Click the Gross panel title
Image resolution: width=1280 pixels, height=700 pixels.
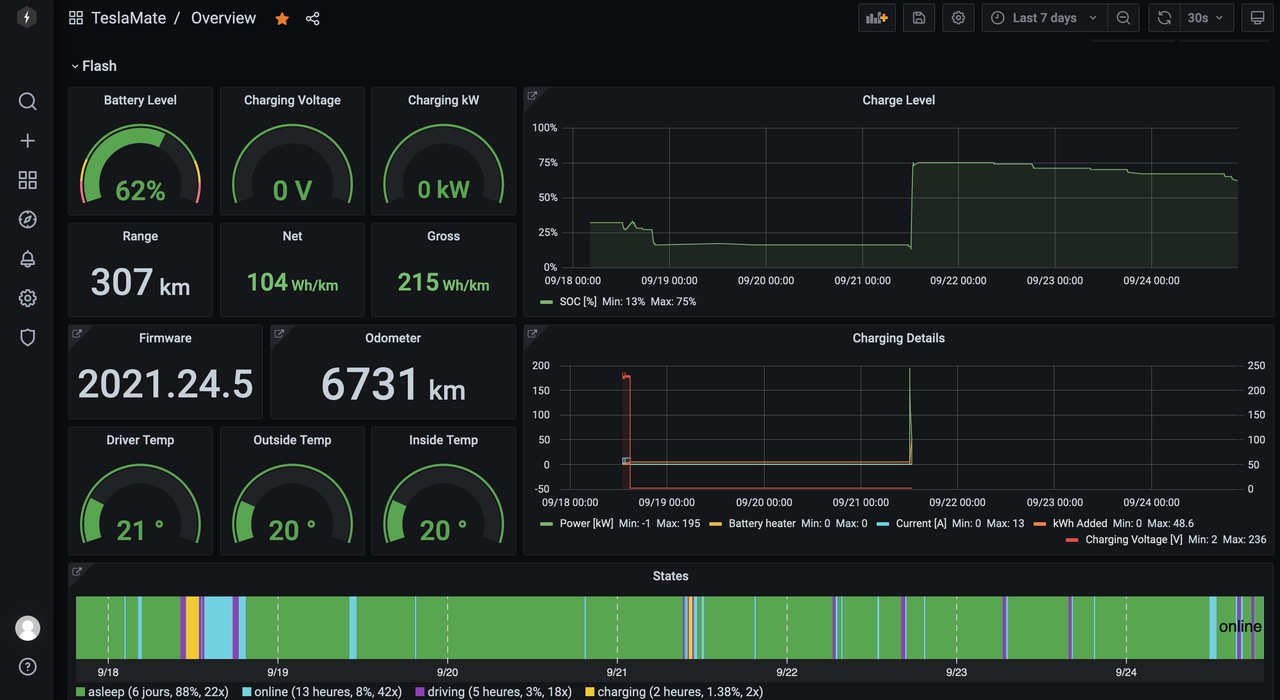(443, 236)
